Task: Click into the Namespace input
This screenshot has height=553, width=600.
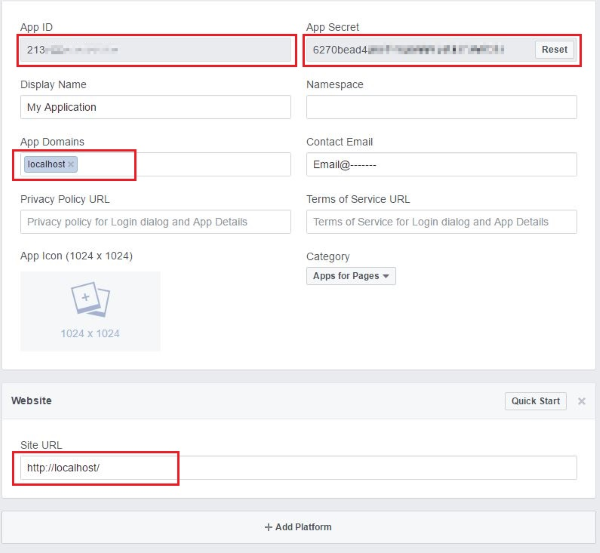Action: pyautogui.click(x=441, y=107)
